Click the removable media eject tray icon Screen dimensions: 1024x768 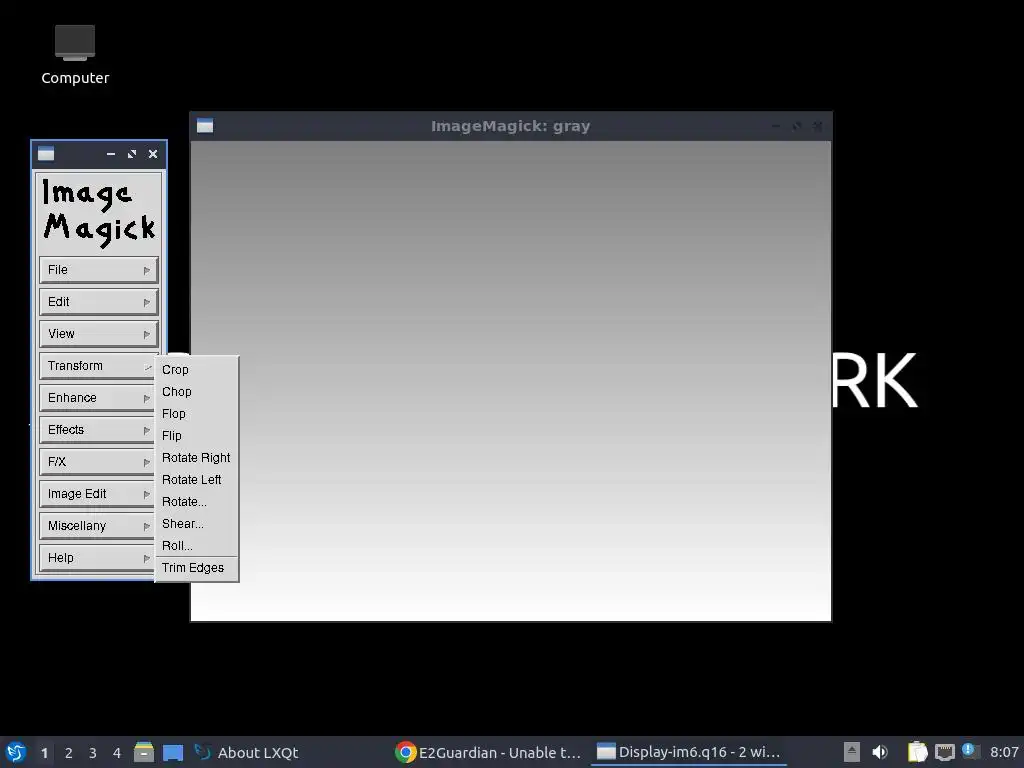tap(852, 752)
